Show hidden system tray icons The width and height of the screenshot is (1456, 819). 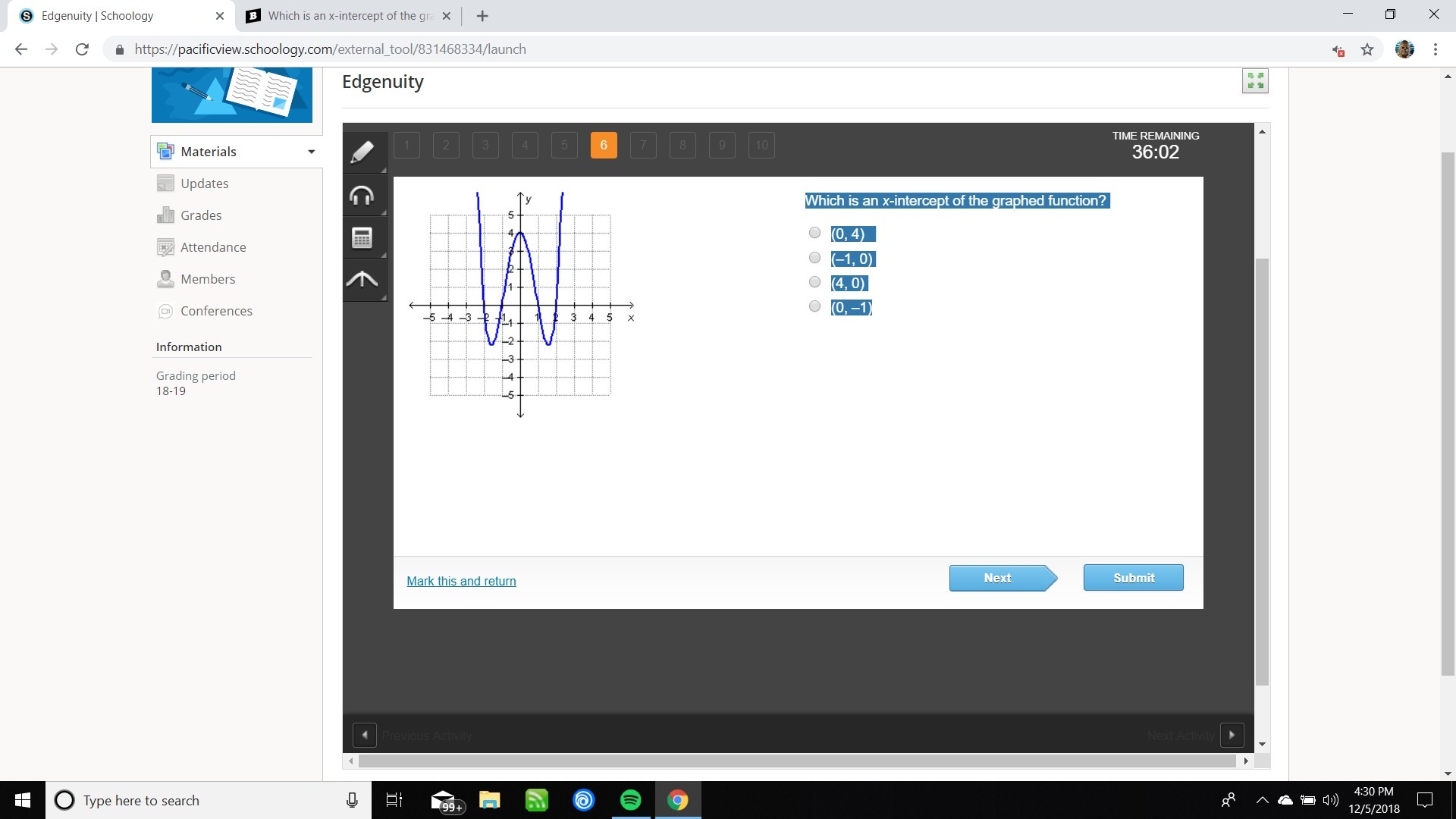click(1262, 800)
